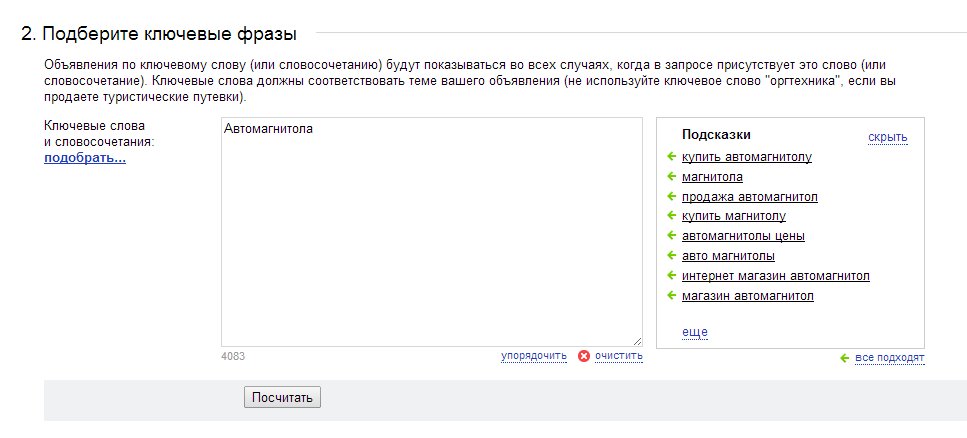
Task: Click the 'упорядочить' link
Action: coord(533,356)
